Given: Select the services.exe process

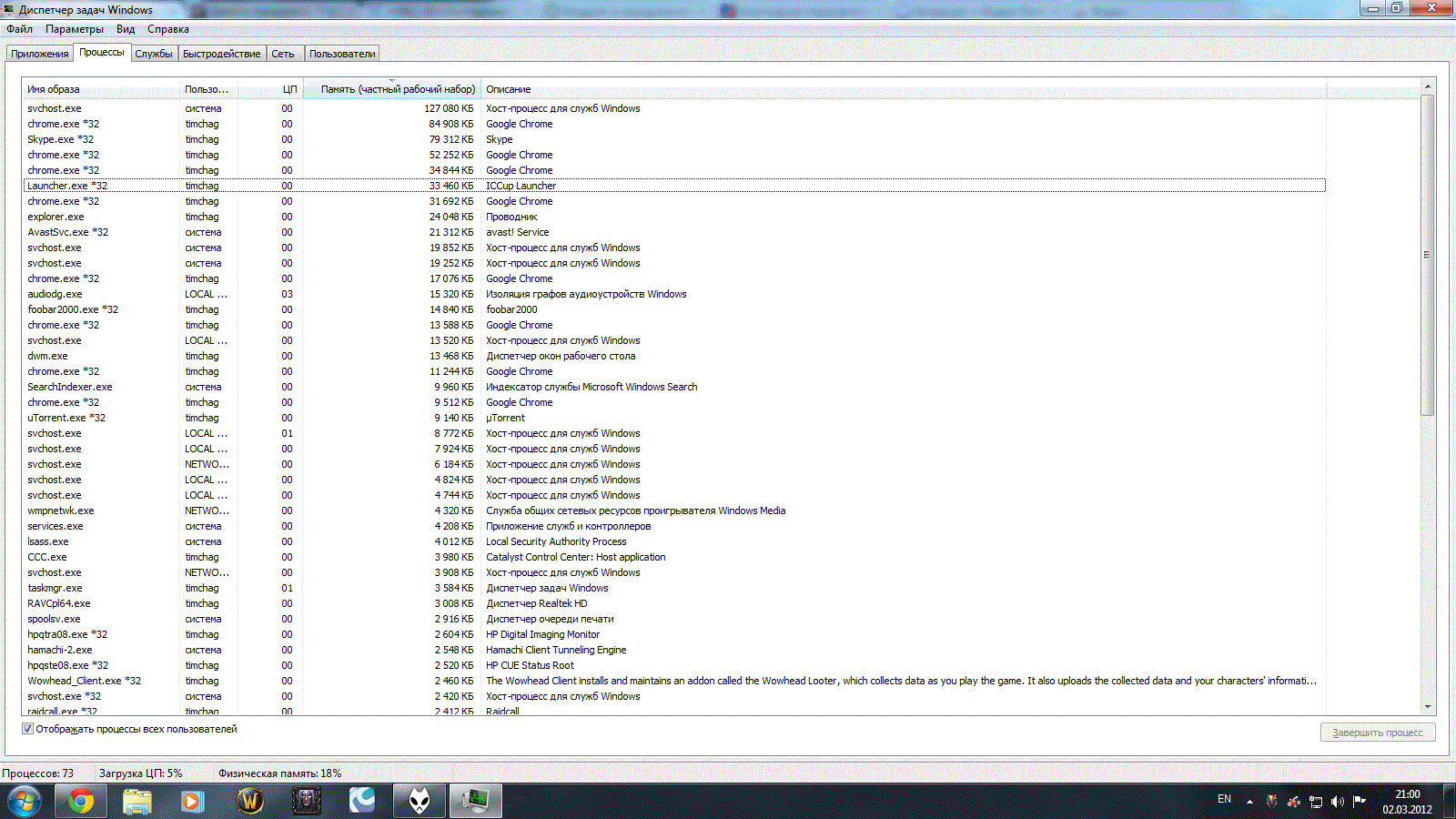Looking at the screenshot, I should 674,526.
